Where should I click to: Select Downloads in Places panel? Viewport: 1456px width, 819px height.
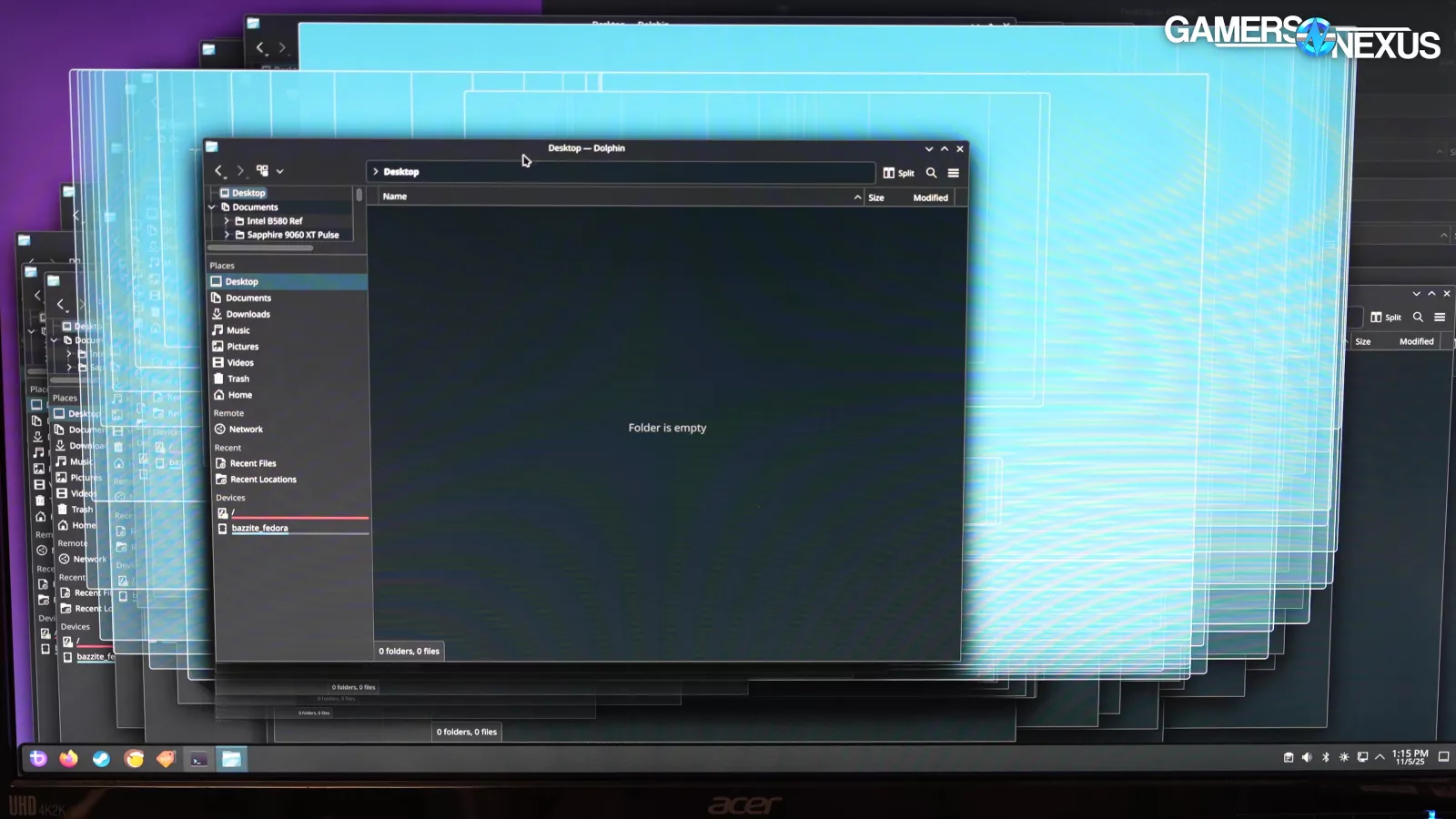click(248, 314)
